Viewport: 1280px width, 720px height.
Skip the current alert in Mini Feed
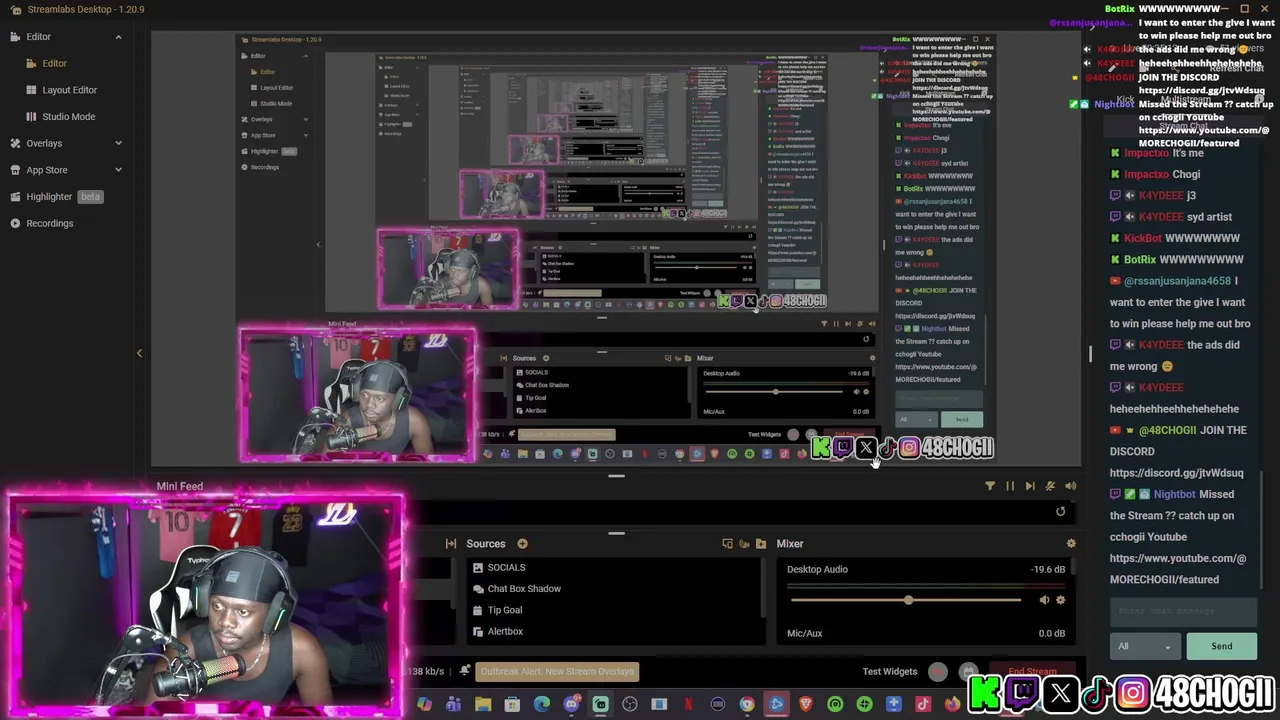[1029, 486]
